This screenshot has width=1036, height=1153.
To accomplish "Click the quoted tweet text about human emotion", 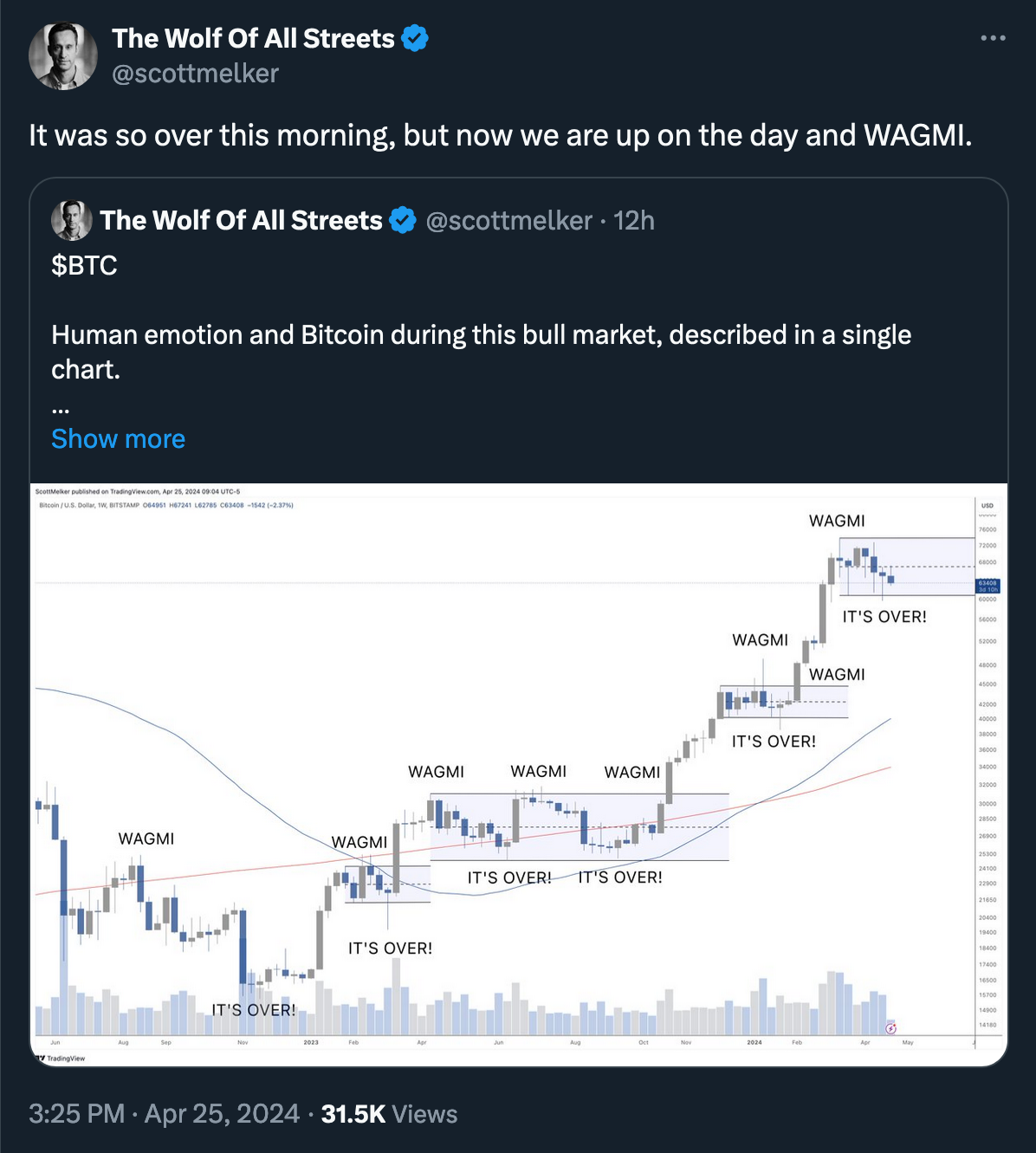I will [481, 352].
